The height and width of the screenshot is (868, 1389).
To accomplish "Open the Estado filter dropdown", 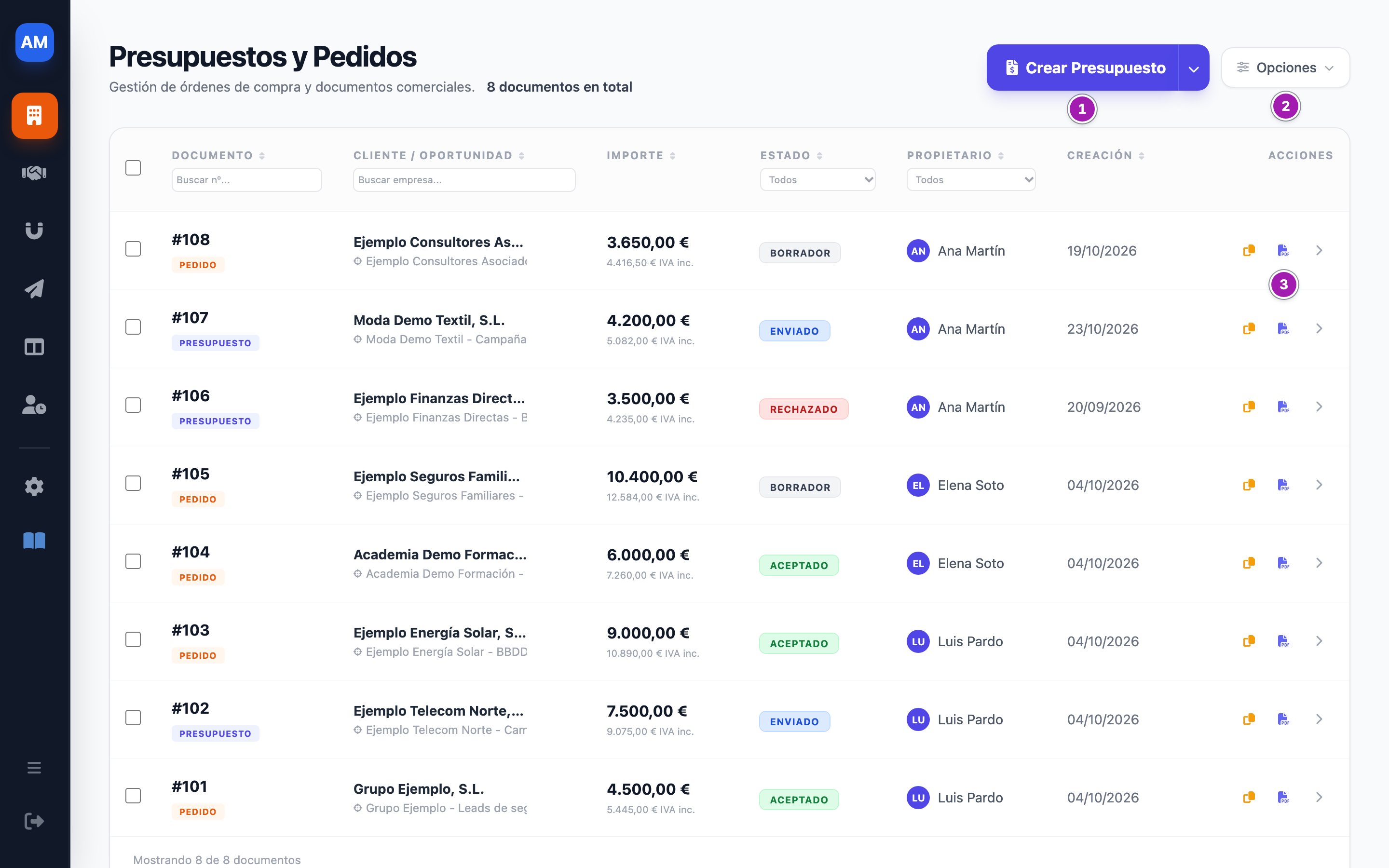I will tap(817, 180).
